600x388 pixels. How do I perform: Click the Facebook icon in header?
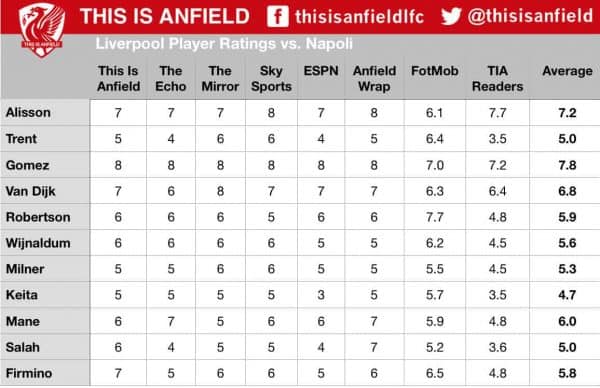click(278, 16)
